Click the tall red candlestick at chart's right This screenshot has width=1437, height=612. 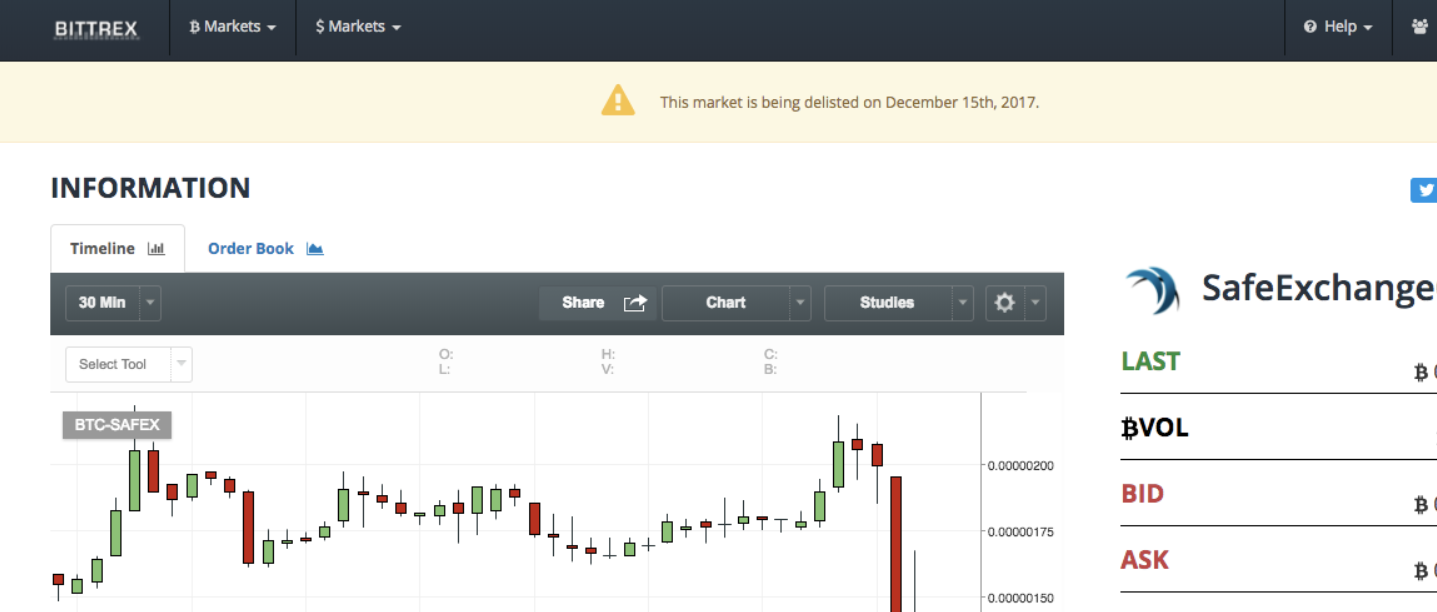[896, 544]
